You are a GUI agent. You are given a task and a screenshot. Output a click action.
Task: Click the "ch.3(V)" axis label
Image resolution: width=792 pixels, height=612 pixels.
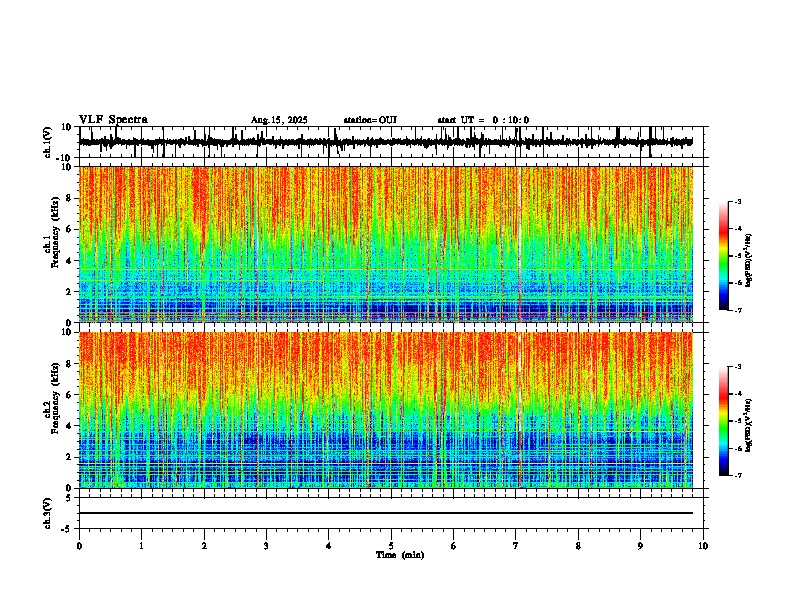point(48,513)
